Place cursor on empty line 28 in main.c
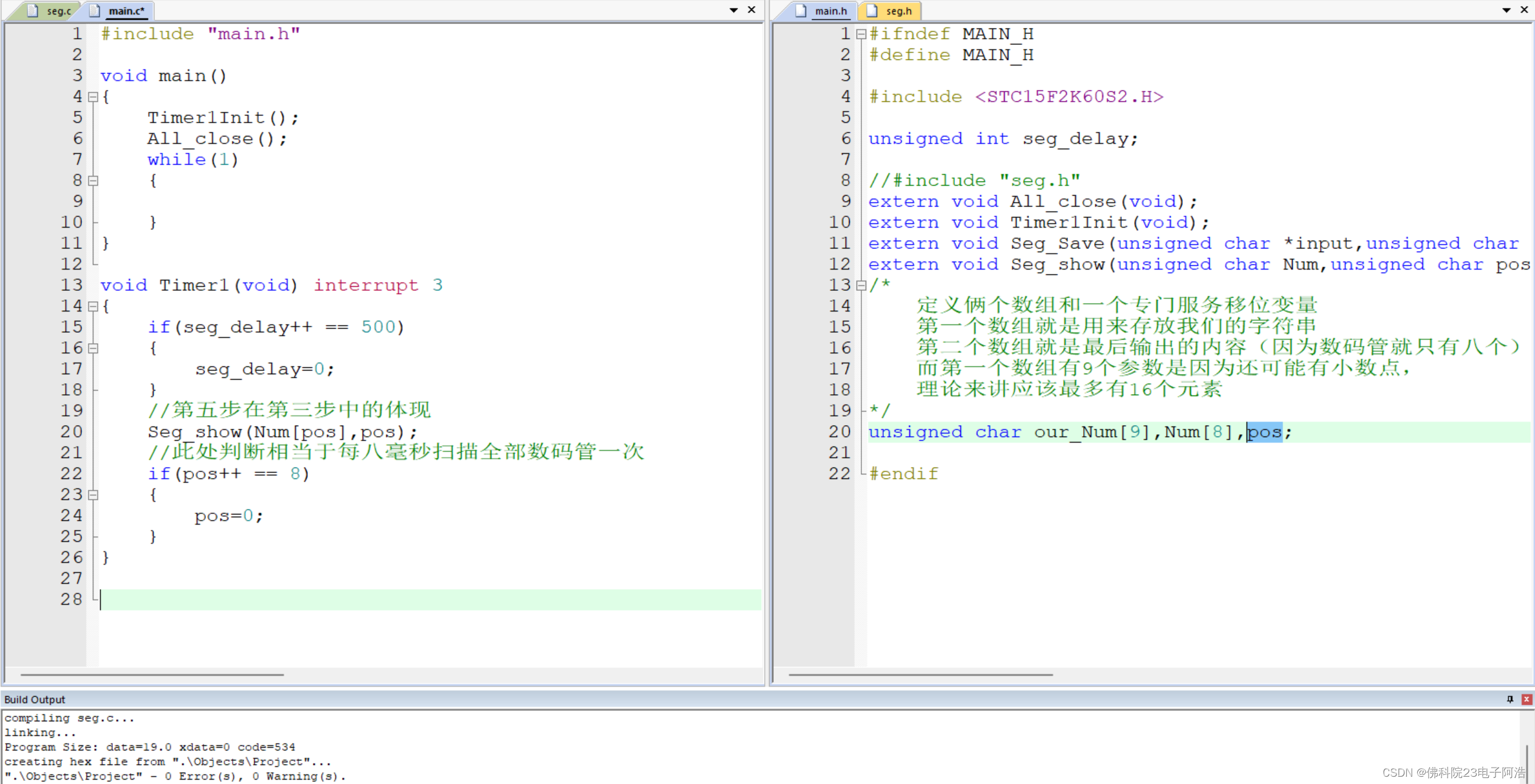The width and height of the screenshot is (1535, 784). (430, 599)
